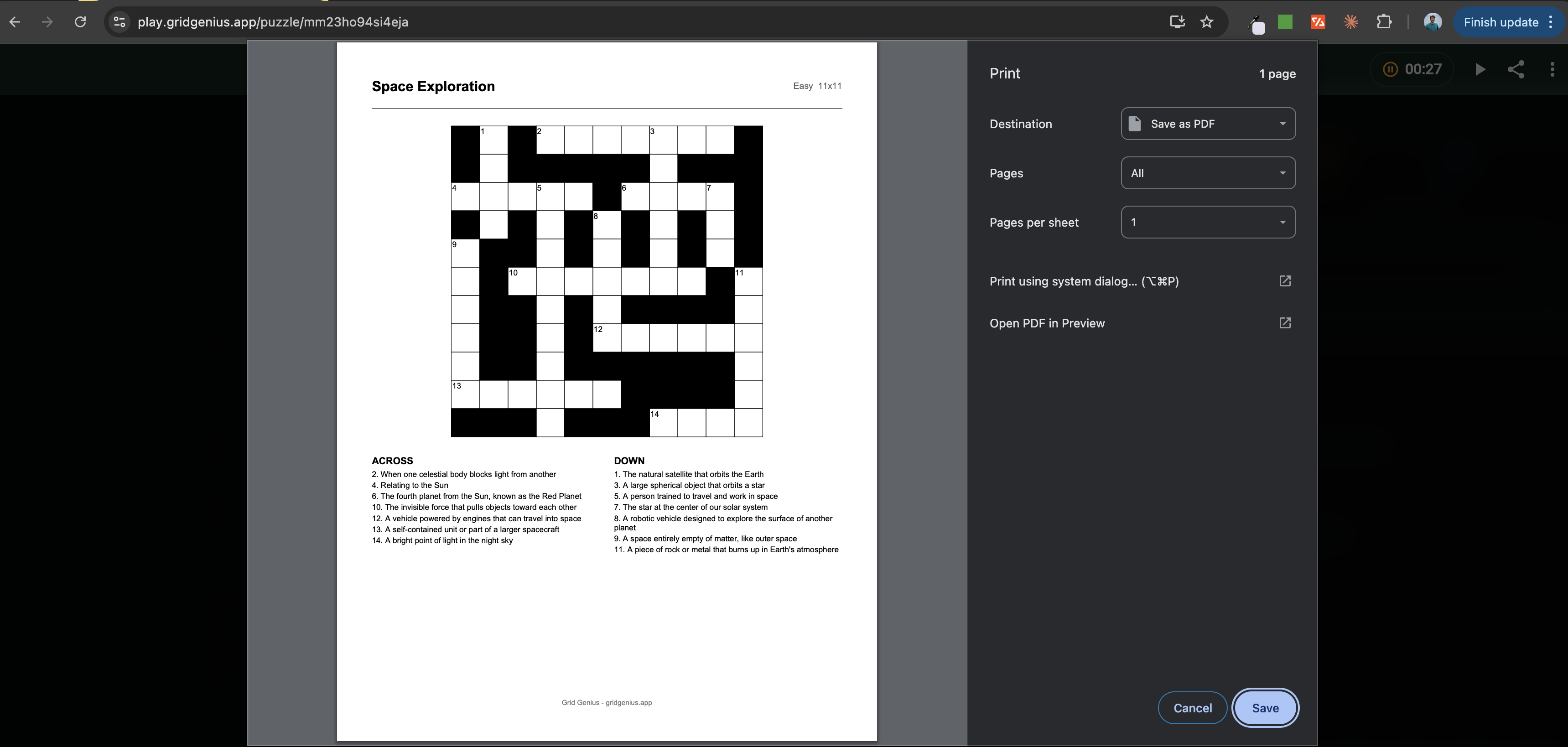Open the Extensions puzzle-piece icon
This screenshot has height=747, width=1568.
[x=1385, y=22]
